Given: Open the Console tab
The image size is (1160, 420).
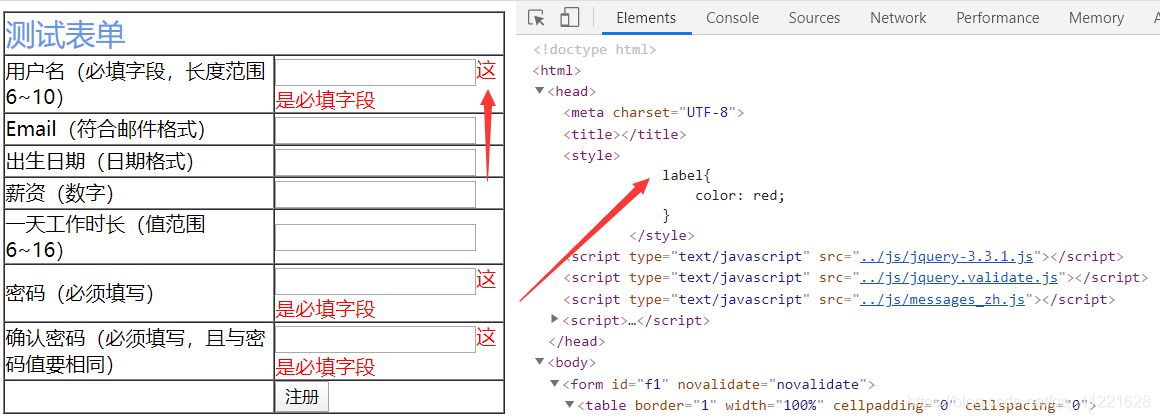Looking at the screenshot, I should pyautogui.click(x=732, y=18).
